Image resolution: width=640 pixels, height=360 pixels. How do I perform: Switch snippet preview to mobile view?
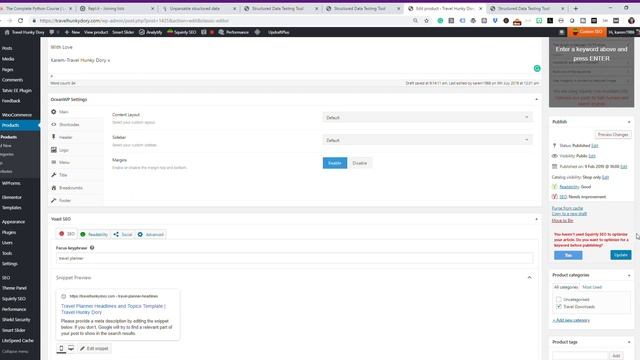coord(61,348)
